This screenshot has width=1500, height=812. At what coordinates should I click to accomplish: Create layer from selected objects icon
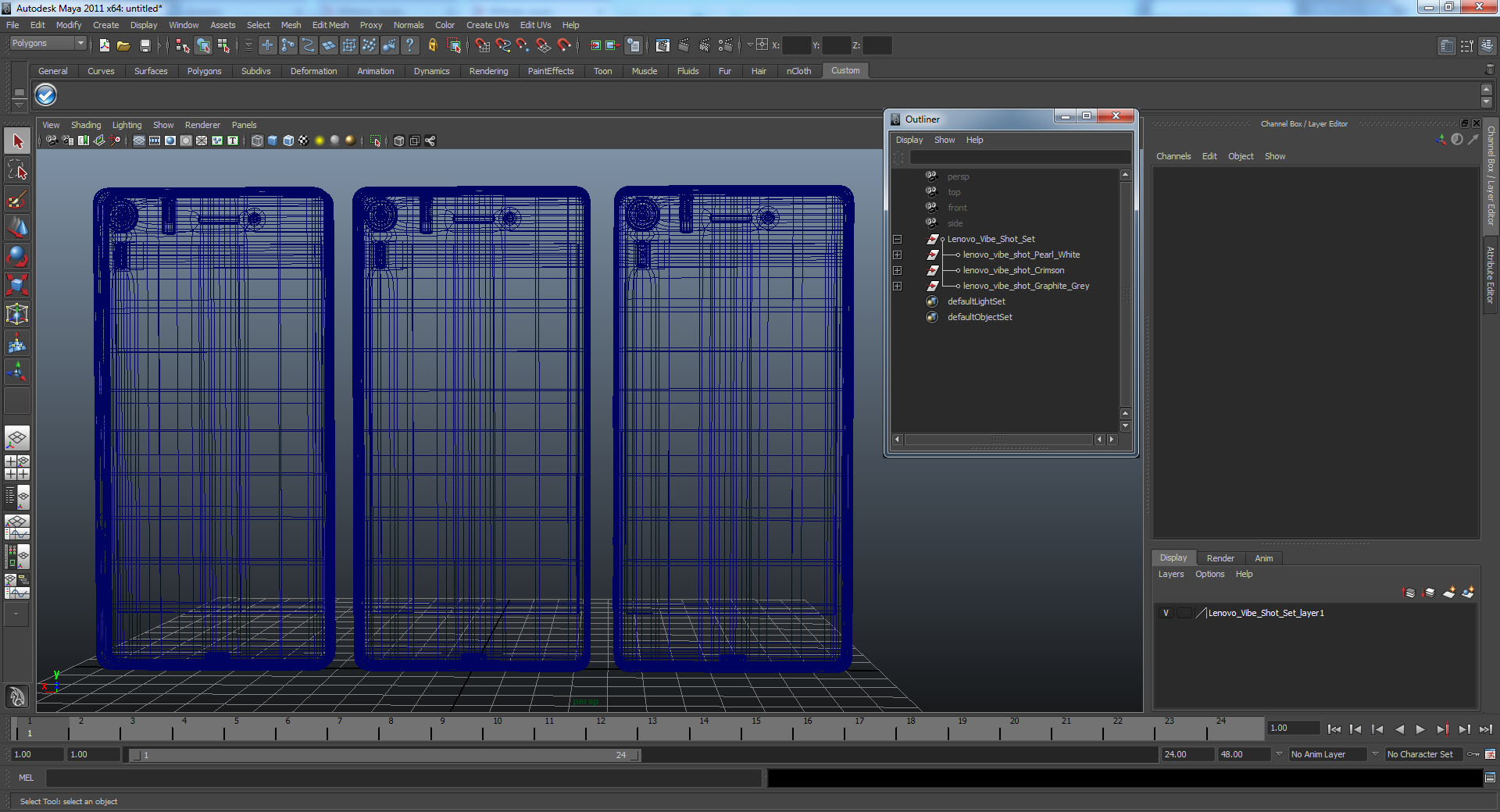(x=1468, y=593)
